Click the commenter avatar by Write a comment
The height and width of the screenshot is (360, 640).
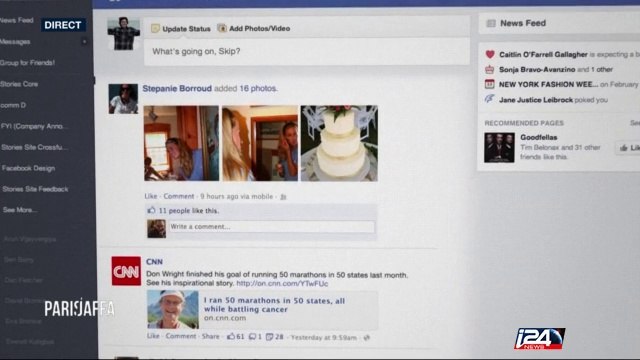click(x=156, y=229)
